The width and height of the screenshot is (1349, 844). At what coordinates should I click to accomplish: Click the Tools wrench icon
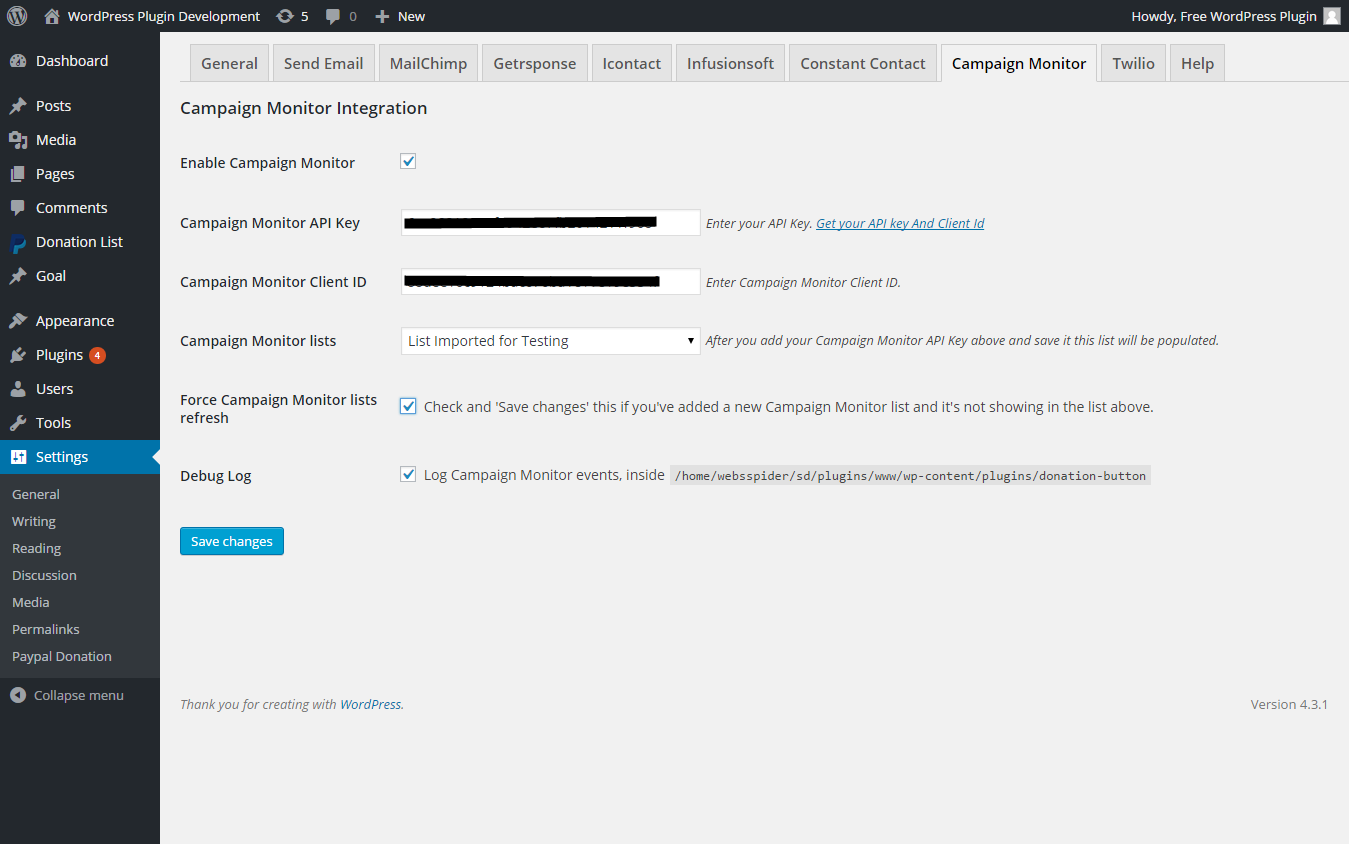click(x=18, y=423)
